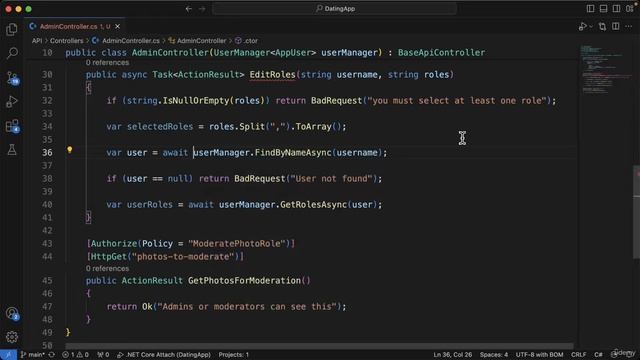Click 0 references above EditRoles method
Image resolution: width=640 pixels, height=360 pixels.
107,63
